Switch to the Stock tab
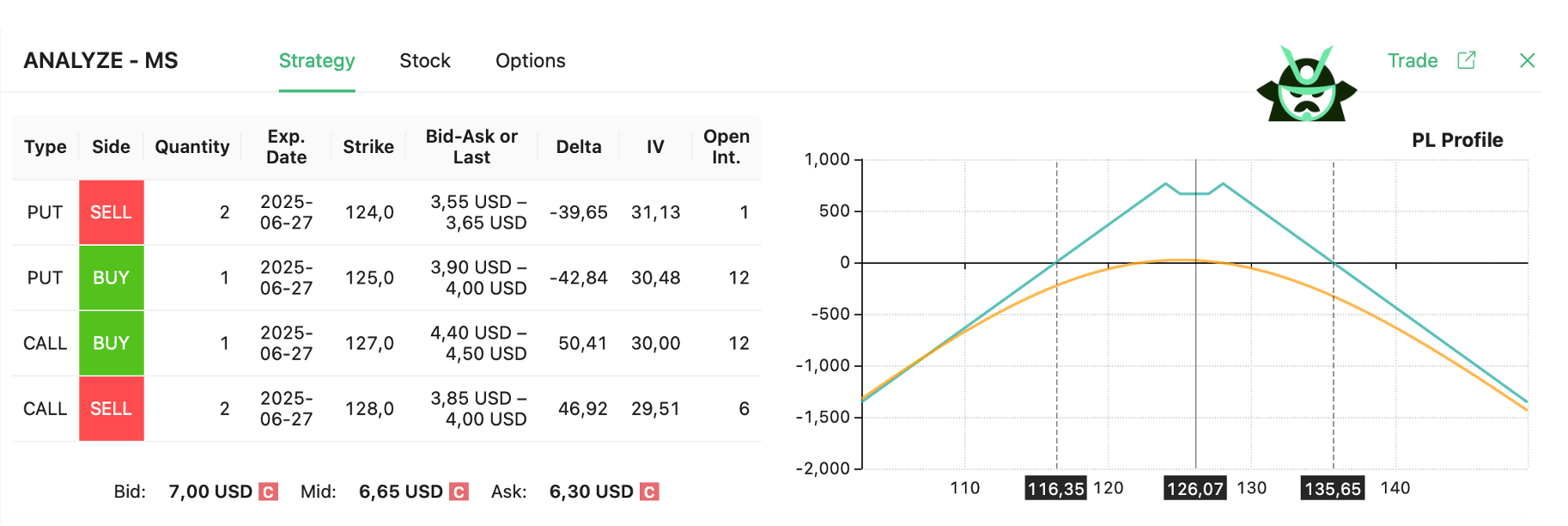This screenshot has height=526, width=1568. pyautogui.click(x=424, y=61)
